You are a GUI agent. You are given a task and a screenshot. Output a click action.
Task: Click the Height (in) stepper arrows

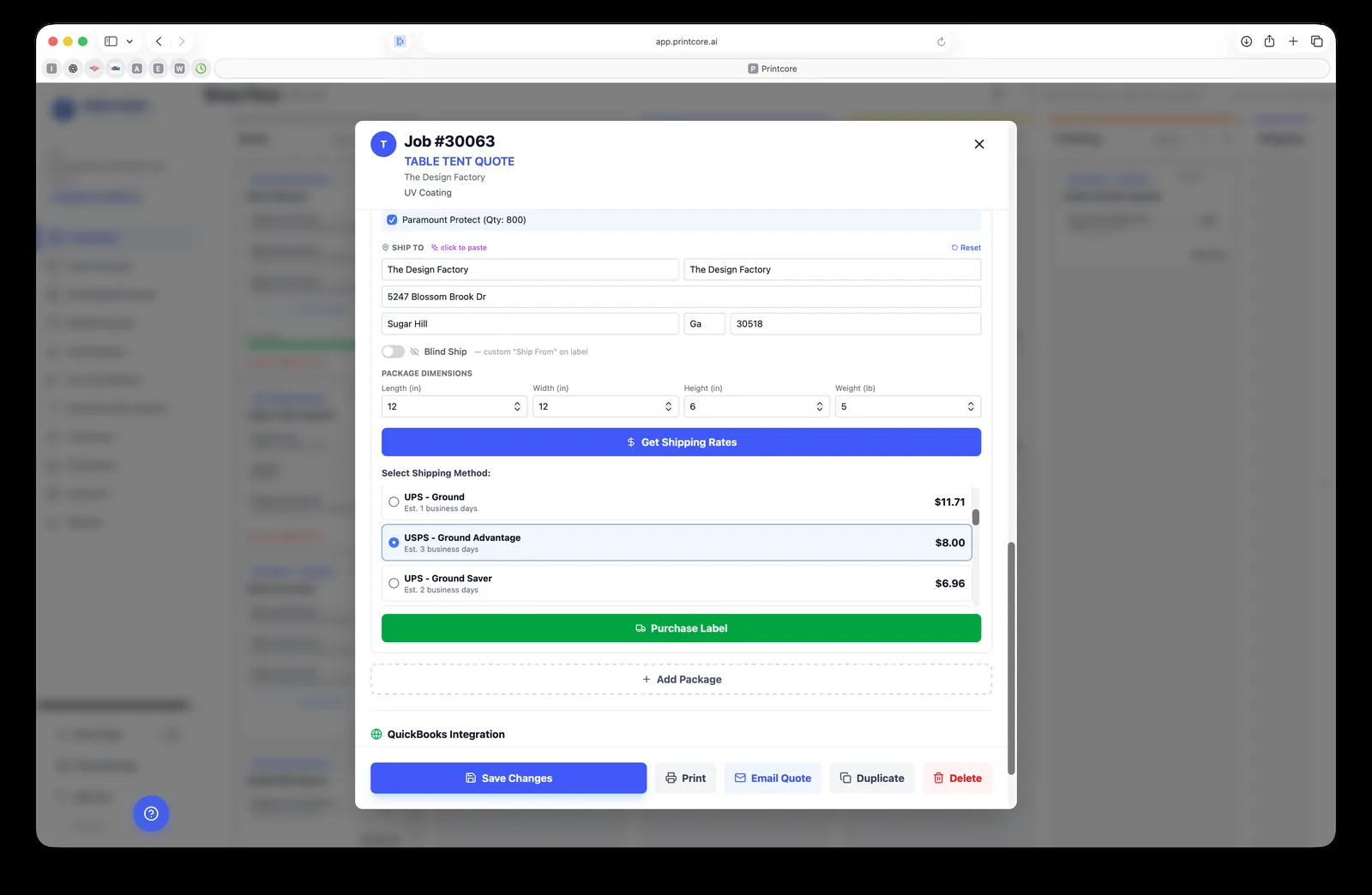click(x=820, y=406)
